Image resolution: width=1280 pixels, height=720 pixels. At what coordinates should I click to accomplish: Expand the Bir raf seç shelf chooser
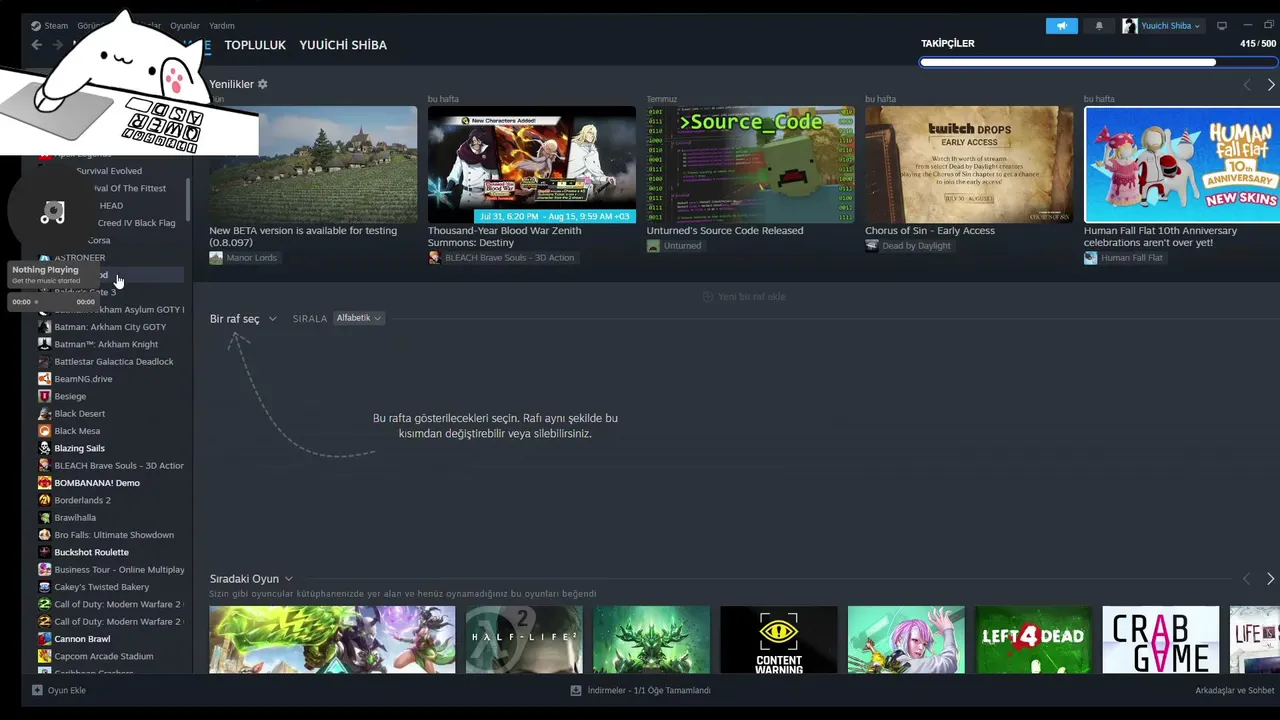tap(243, 319)
